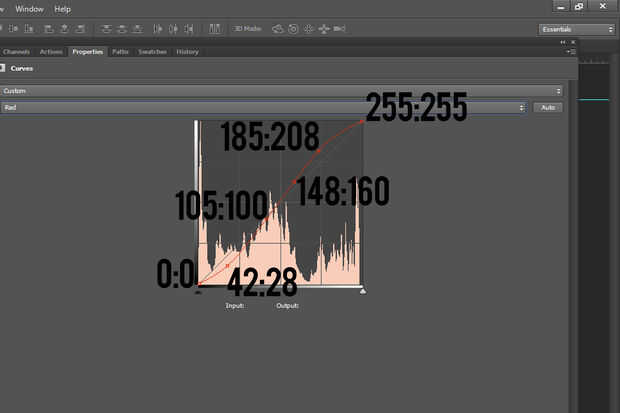Restore down the Photoshop window
Screen dimensions: 620x413
pyautogui.click(x=579, y=6)
